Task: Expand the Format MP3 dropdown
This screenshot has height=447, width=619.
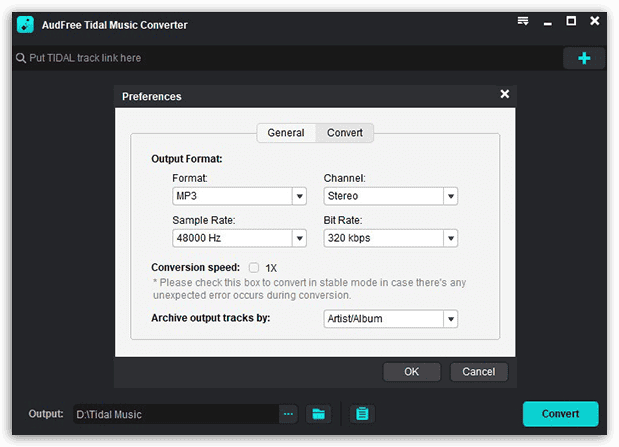Action: [x=299, y=196]
